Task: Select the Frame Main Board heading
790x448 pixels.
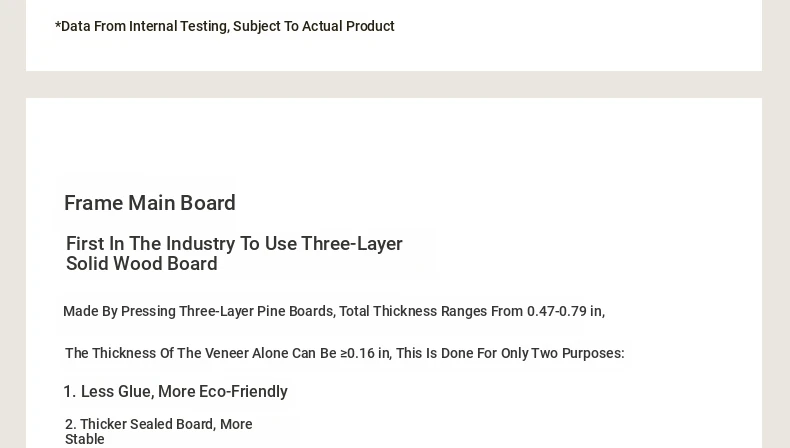Action: tap(150, 203)
